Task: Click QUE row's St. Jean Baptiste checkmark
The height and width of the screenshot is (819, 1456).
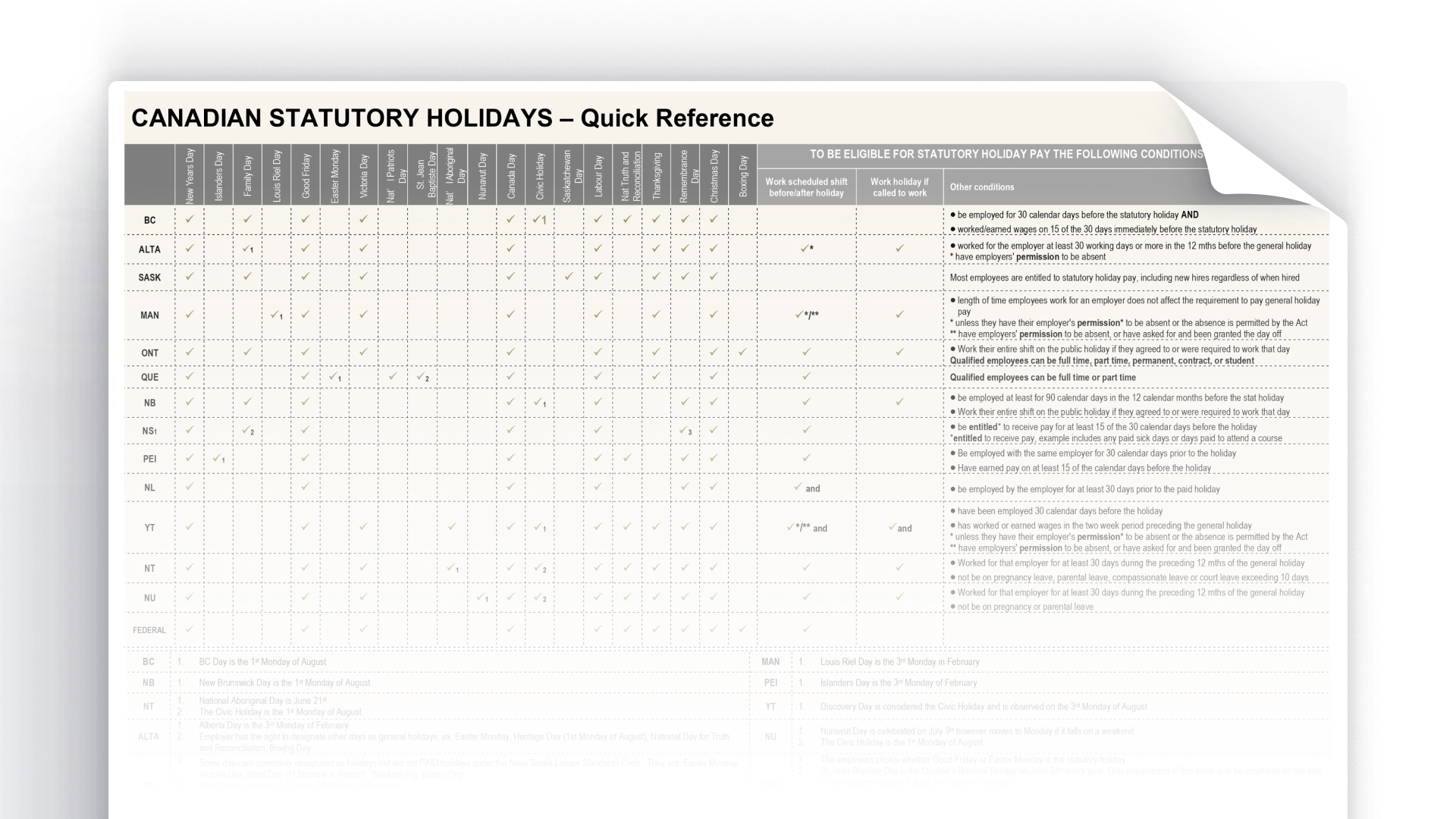Action: [x=422, y=377]
